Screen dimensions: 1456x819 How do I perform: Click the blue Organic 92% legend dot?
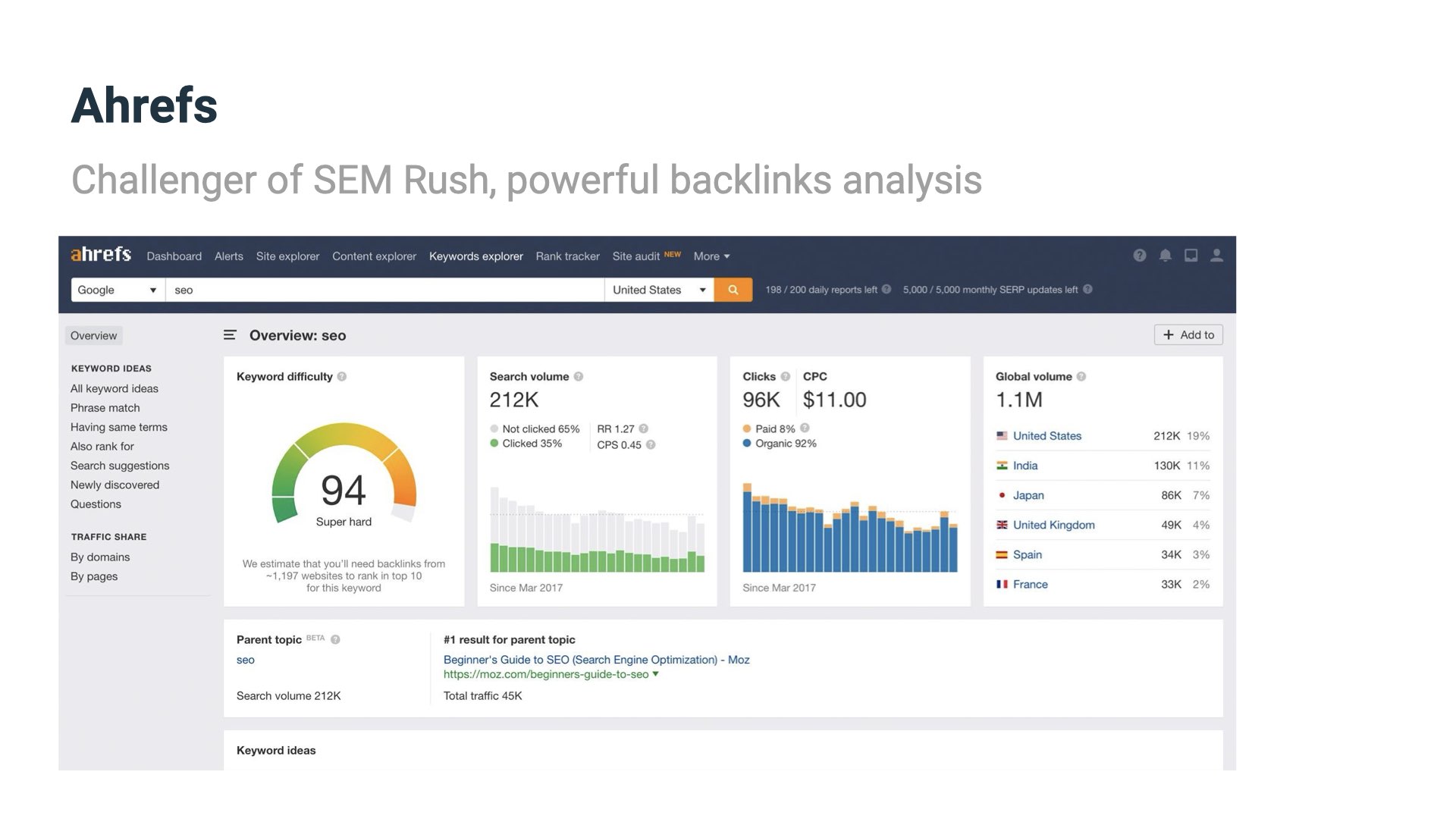pos(747,443)
